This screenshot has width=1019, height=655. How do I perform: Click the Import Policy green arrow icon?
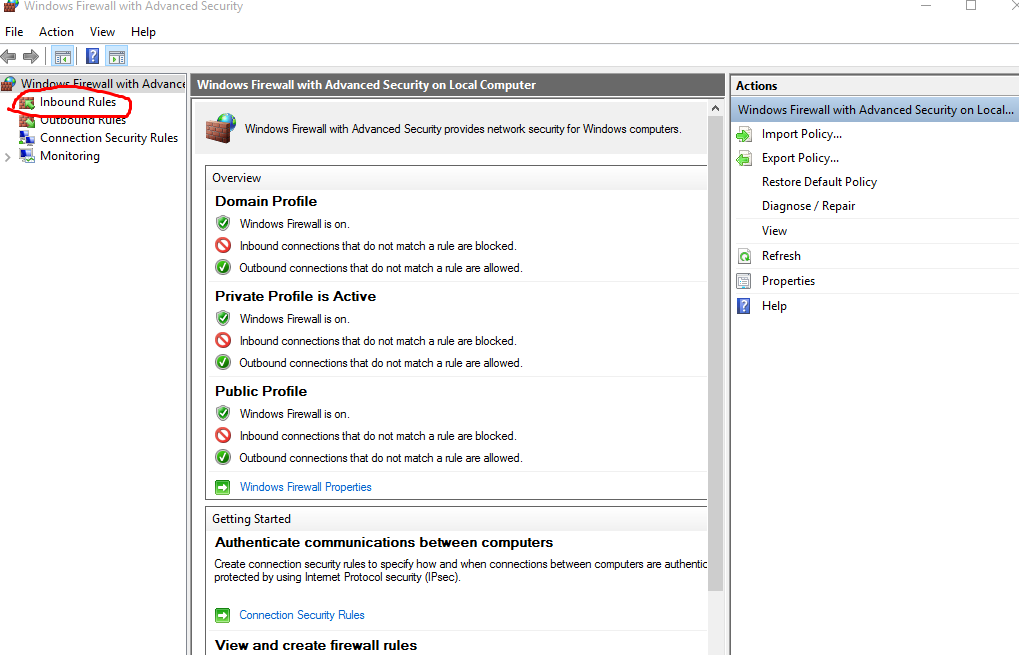(744, 135)
